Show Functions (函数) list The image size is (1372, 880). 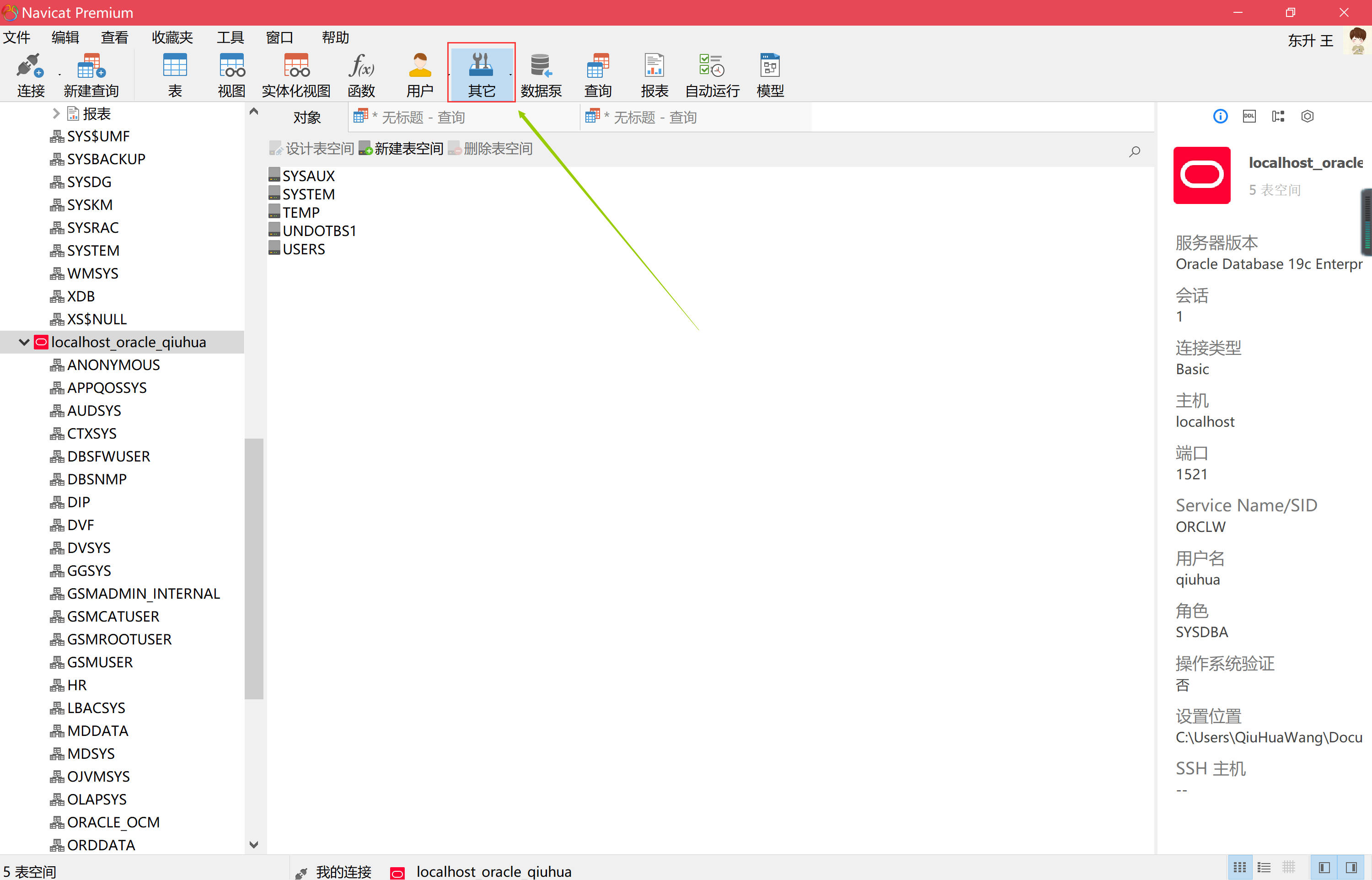click(x=362, y=75)
